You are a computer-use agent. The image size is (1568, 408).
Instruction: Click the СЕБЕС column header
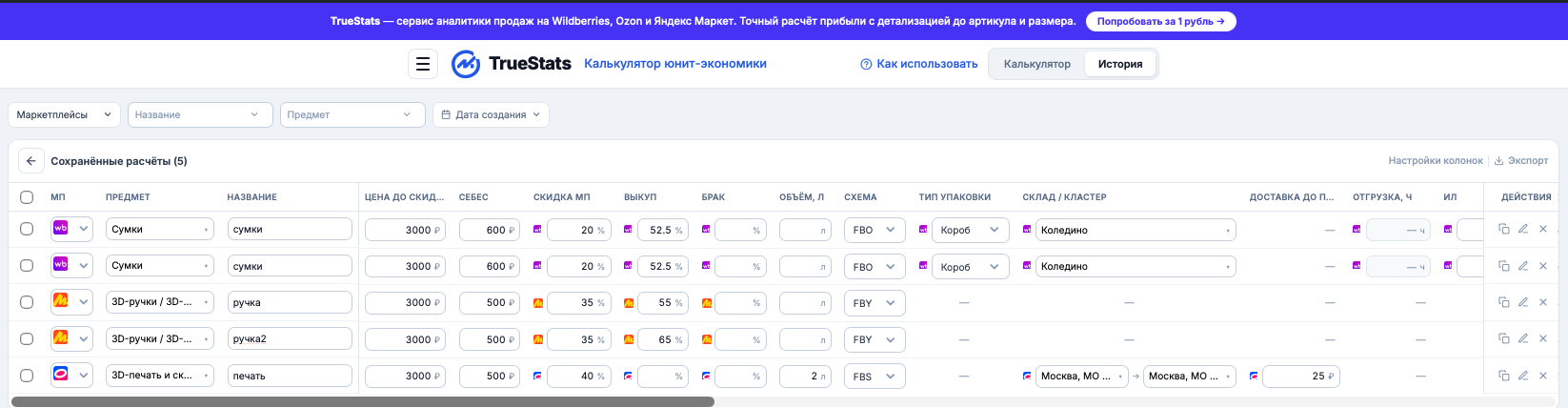473,197
